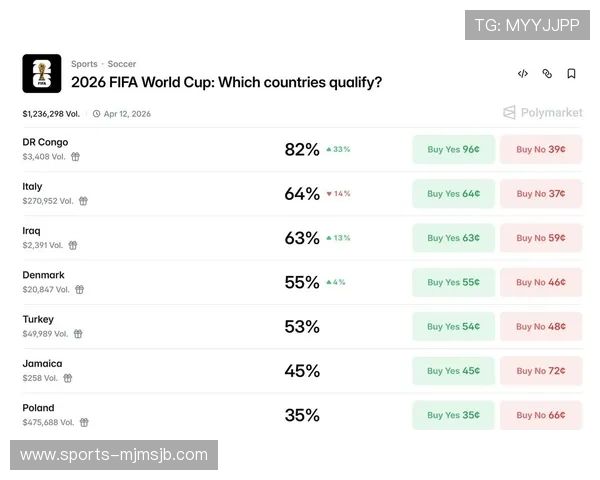Open the World Cup trophy market thumbnail
This screenshot has height=480, width=600.
pos(42,73)
